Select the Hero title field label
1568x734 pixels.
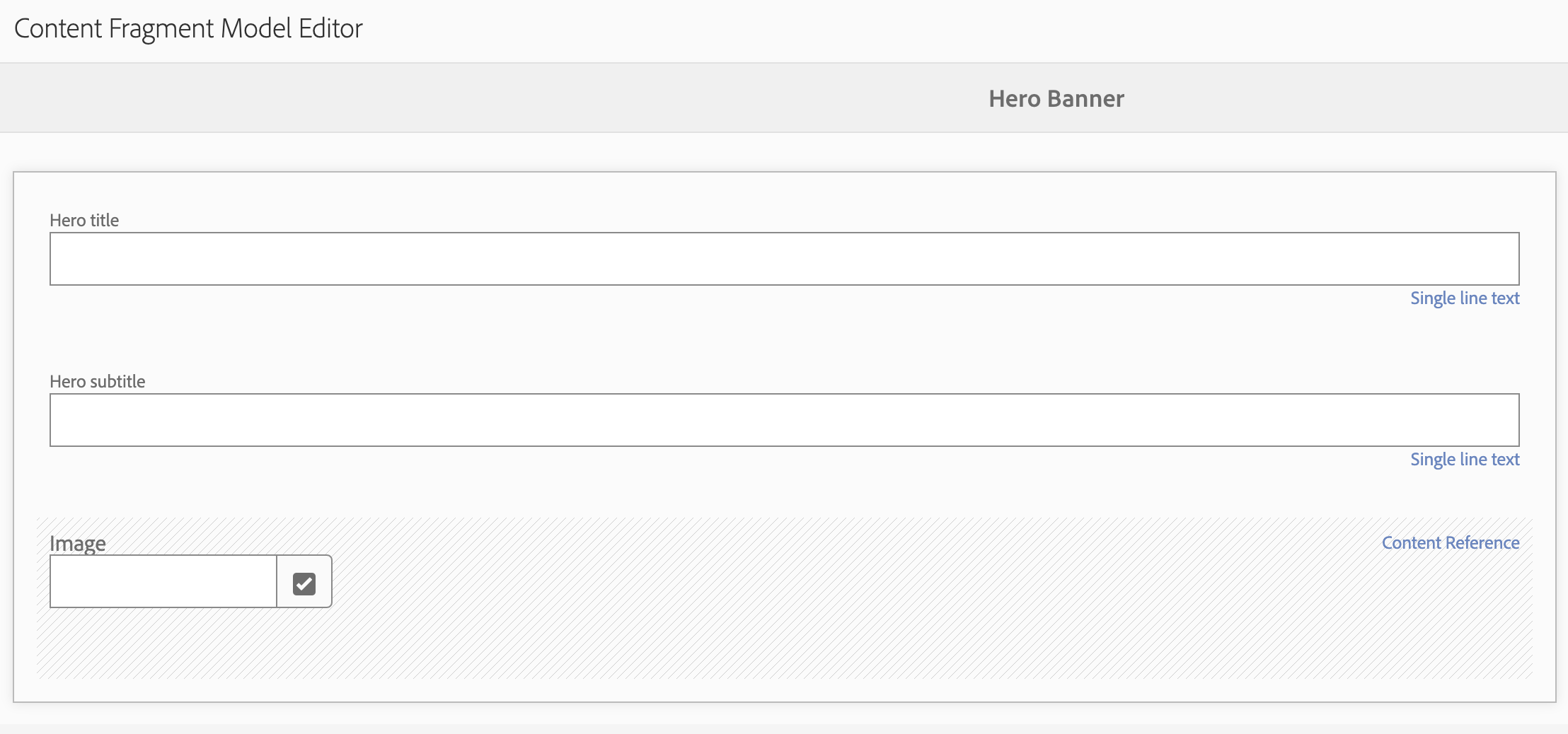click(x=84, y=220)
